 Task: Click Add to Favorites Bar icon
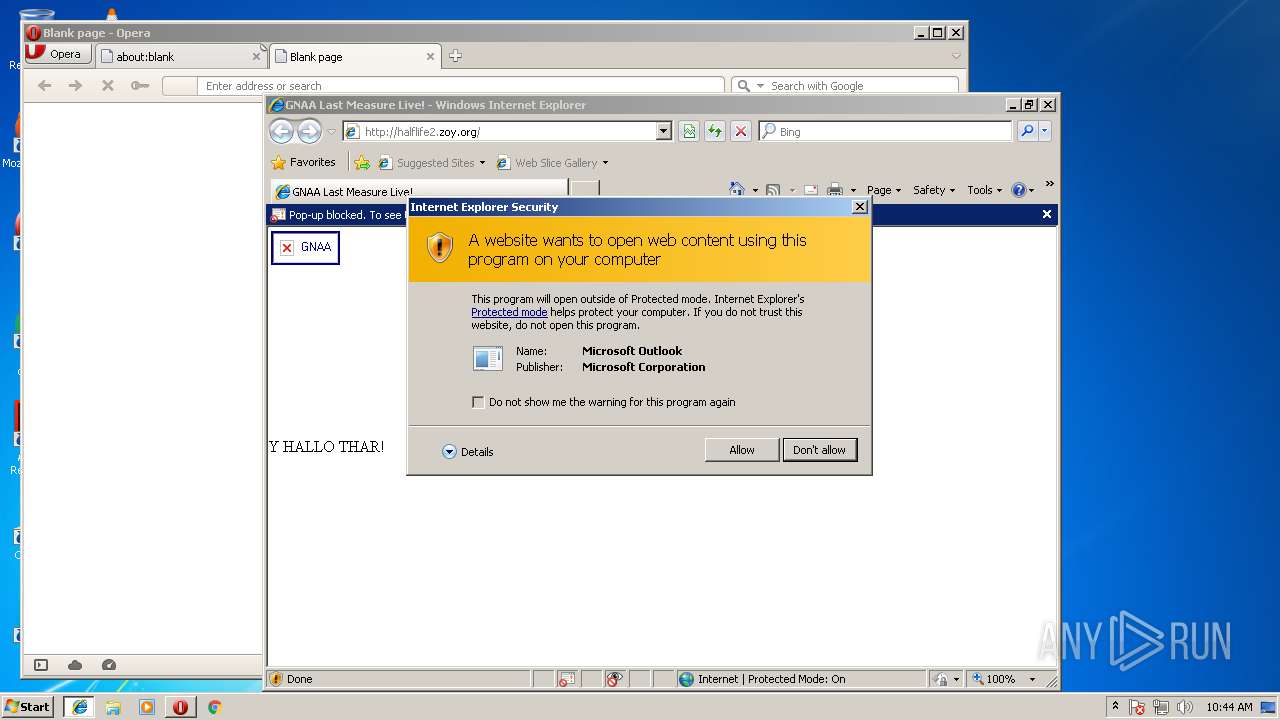(362, 163)
